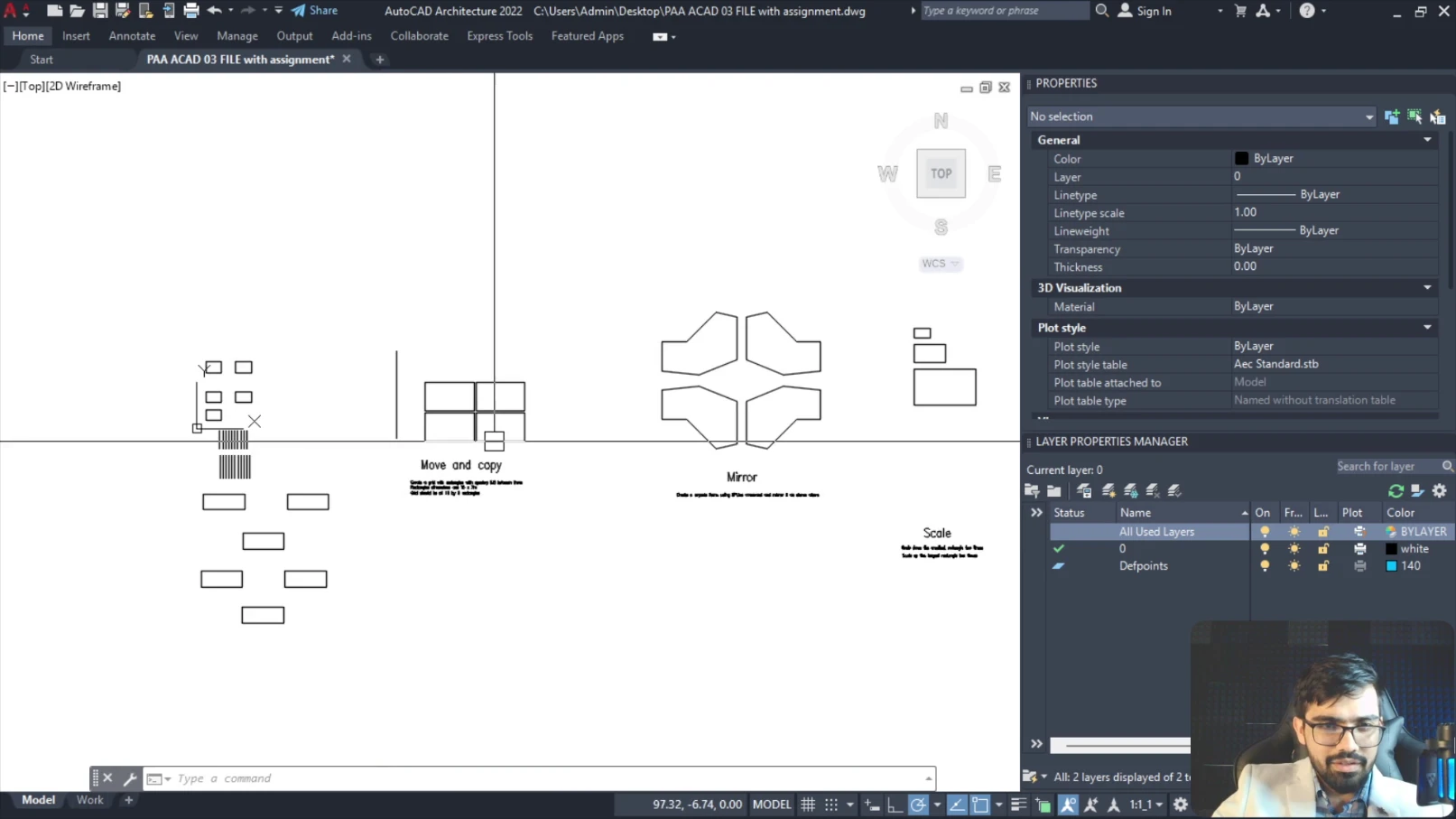Screen dimensions: 1456x819
Task: Collapse the General properties section
Action: click(1427, 140)
